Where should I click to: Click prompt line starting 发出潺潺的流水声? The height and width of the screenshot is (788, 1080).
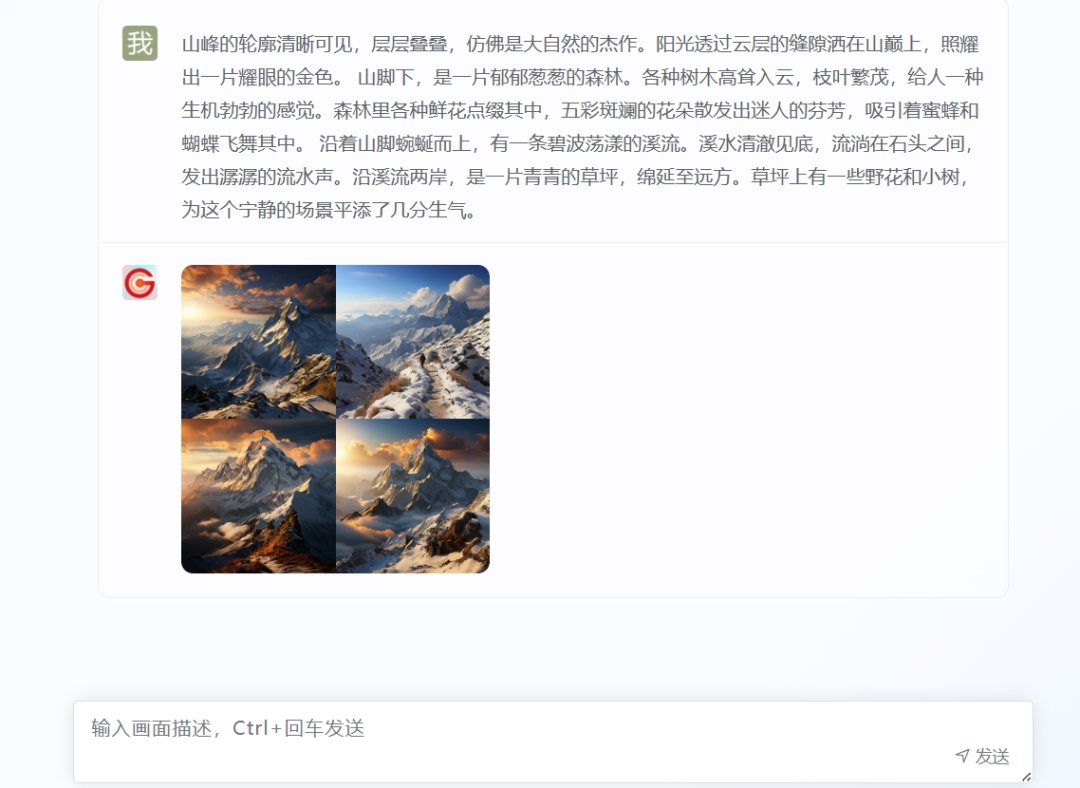click(575, 176)
